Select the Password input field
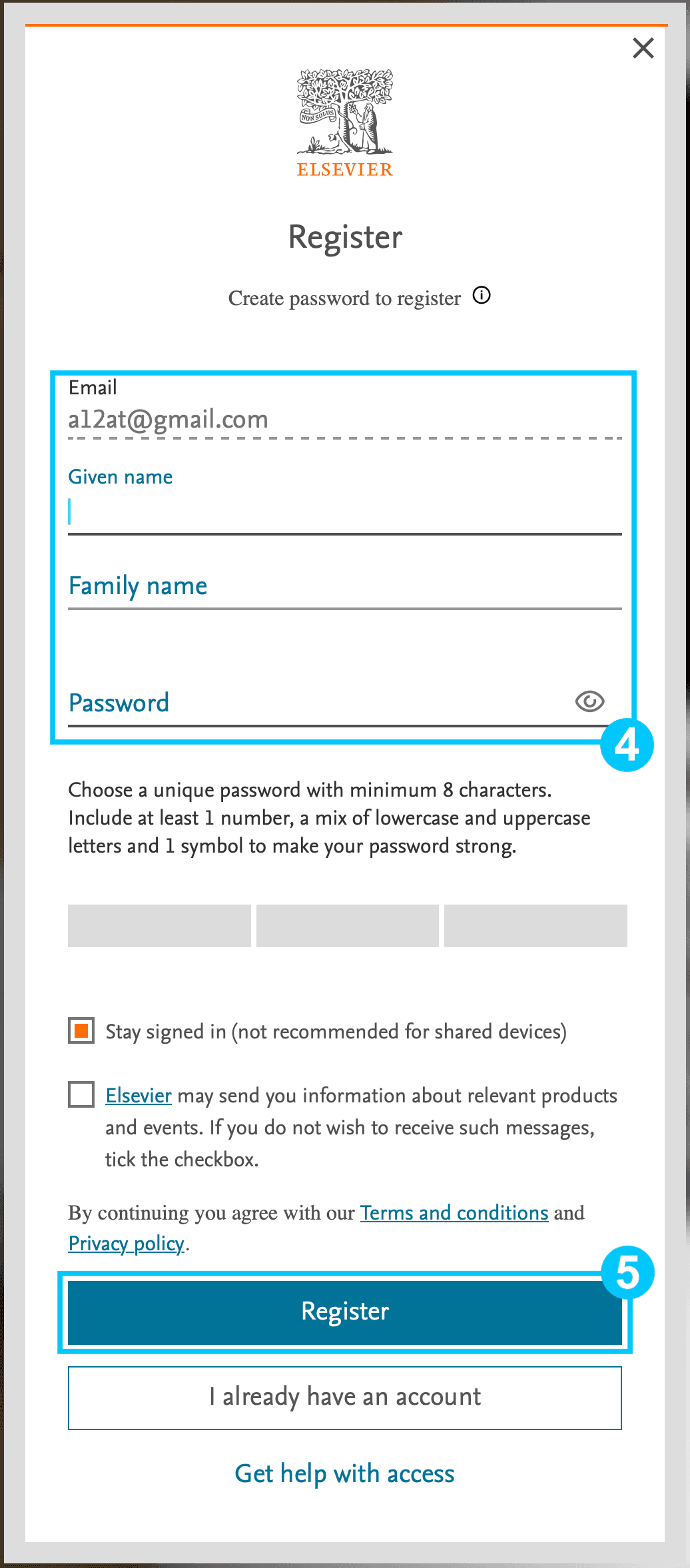The image size is (690, 1568). [x=320, y=703]
